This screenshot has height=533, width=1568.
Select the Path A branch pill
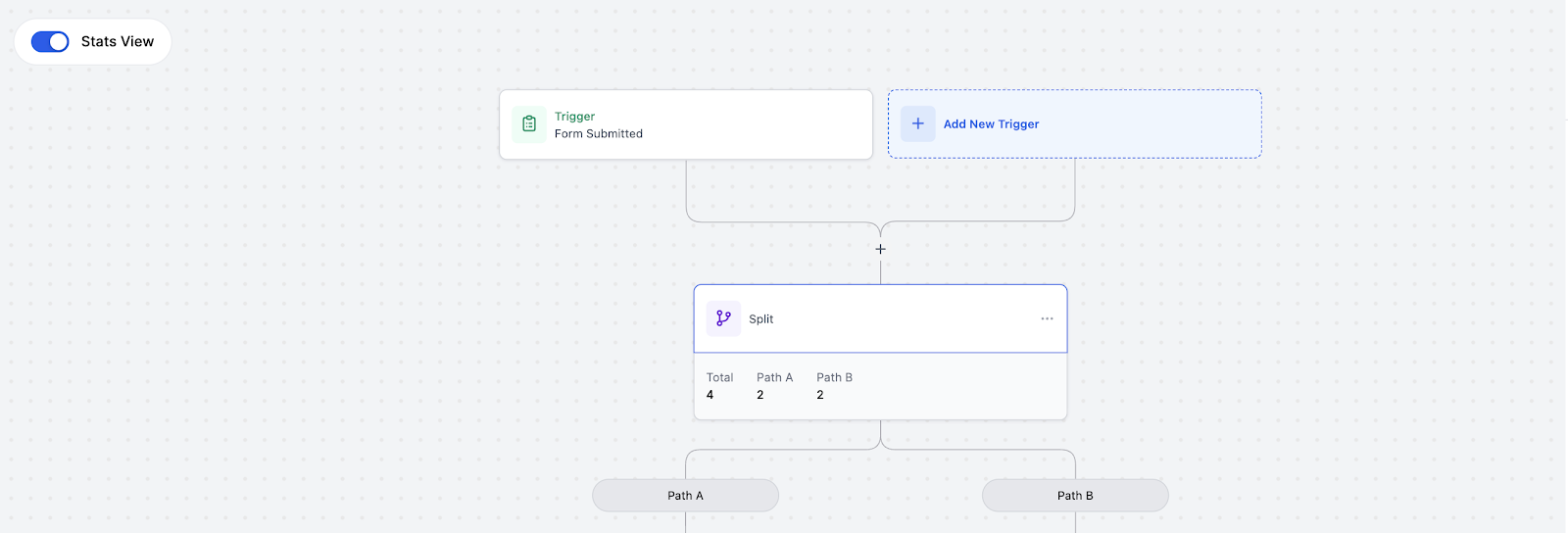(686, 496)
